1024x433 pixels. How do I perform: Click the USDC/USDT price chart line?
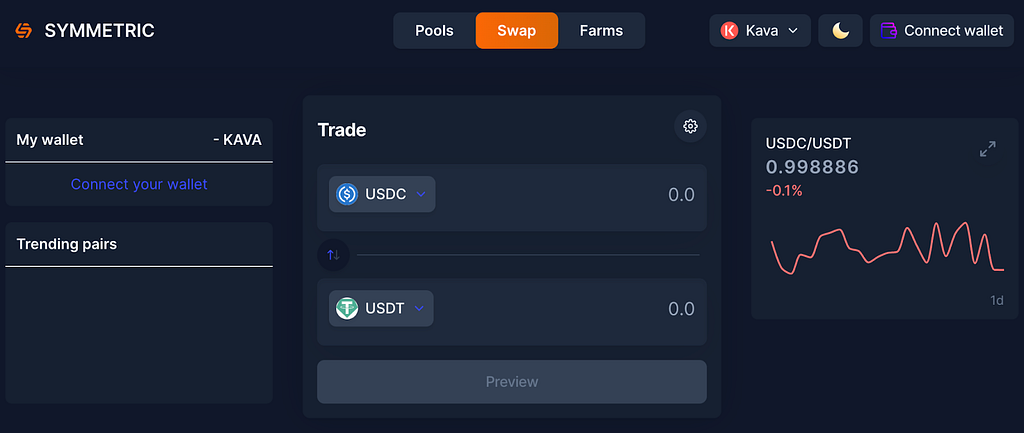[x=888, y=248]
